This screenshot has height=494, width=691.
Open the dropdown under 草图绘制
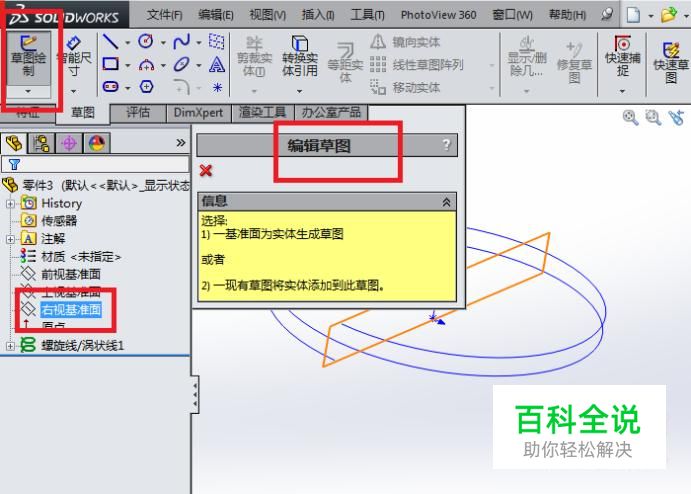[28, 91]
